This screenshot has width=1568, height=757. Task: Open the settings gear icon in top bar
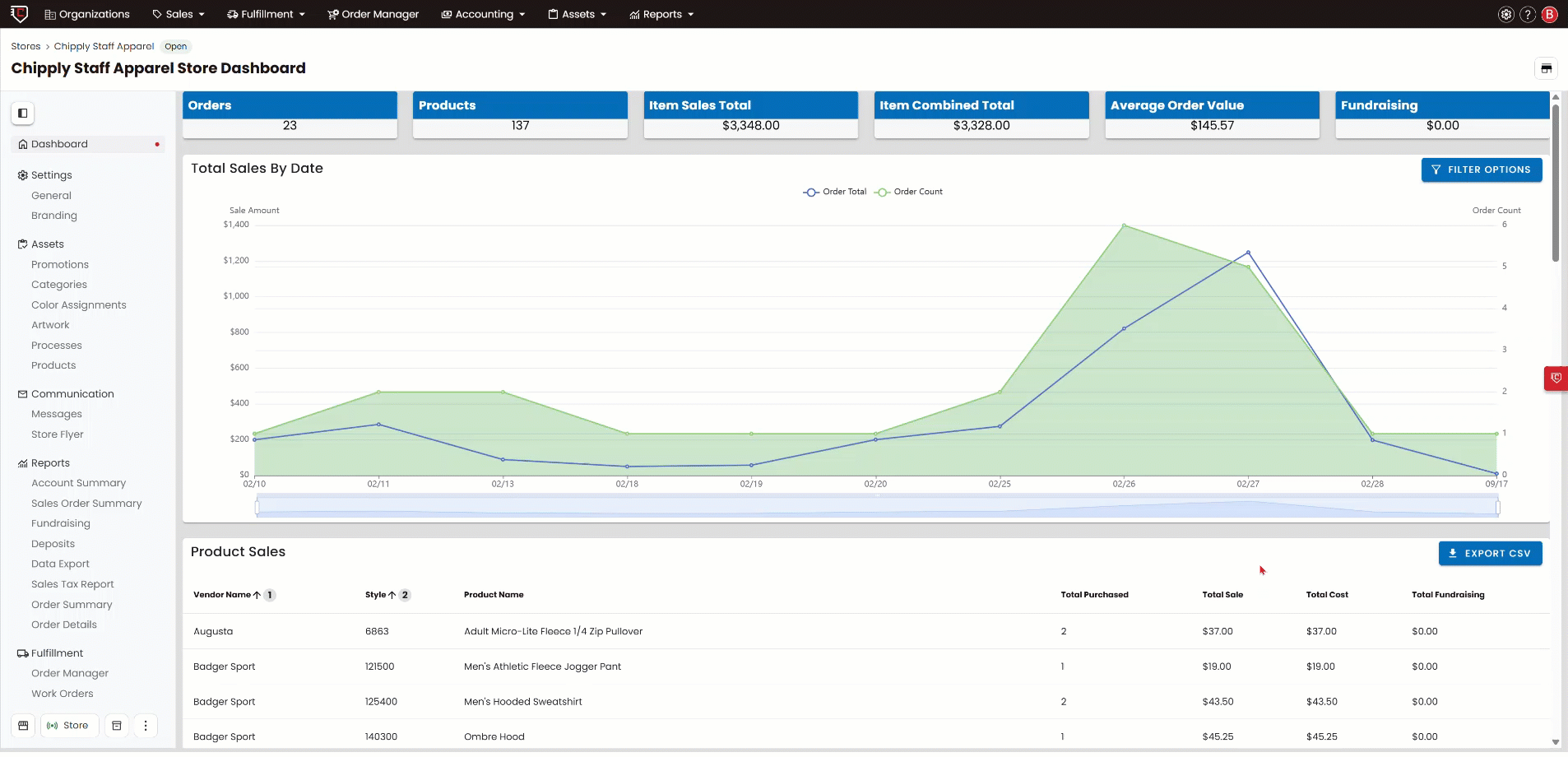click(x=1505, y=14)
